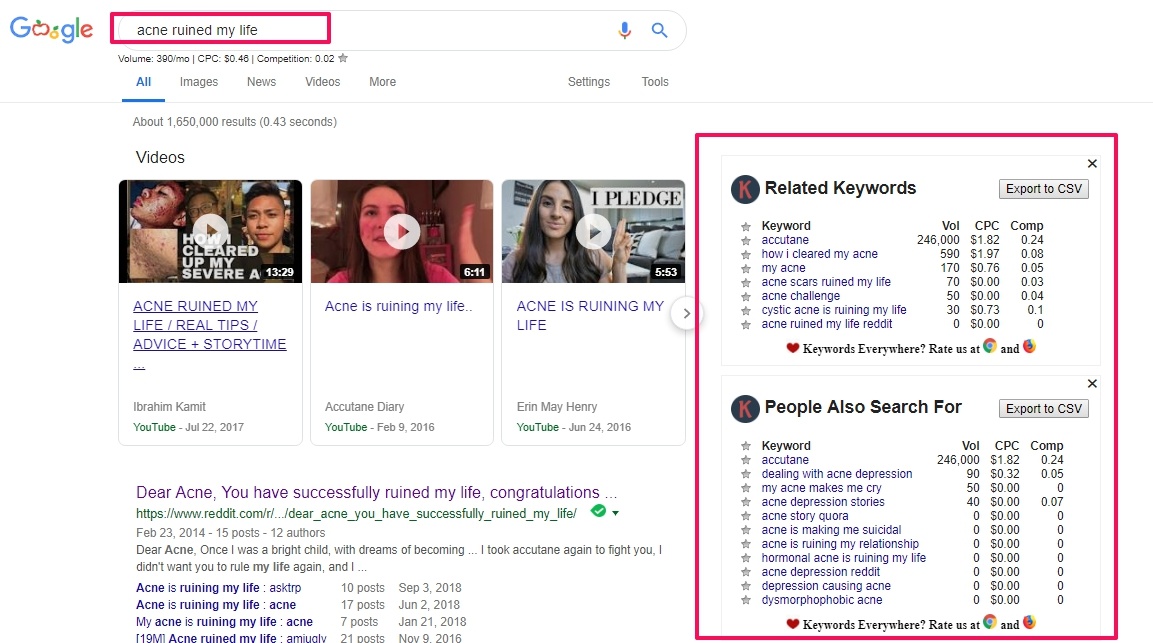
Task: Star 'hormonal acne is ruining my life' keyword
Action: pyautogui.click(x=746, y=558)
